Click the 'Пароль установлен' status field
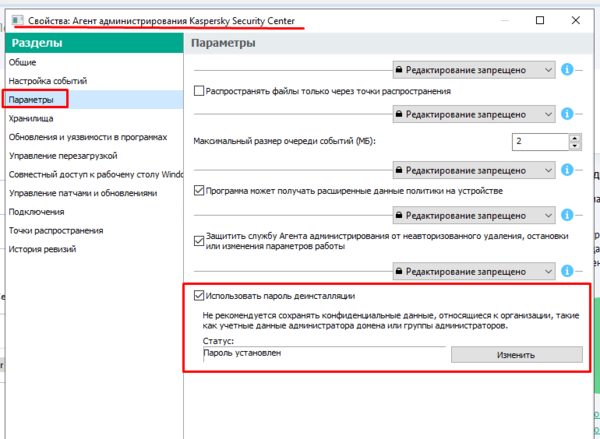This screenshot has width=600, height=439. (x=324, y=354)
